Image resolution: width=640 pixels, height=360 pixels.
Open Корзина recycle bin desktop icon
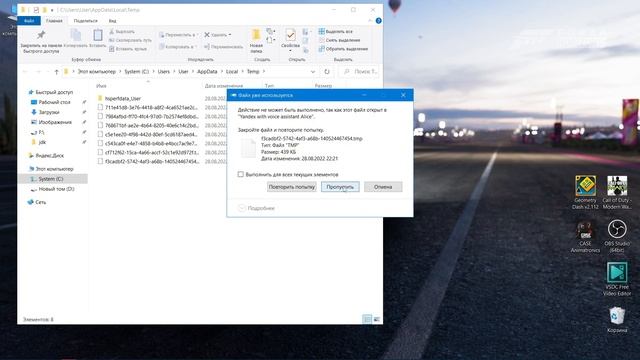pos(617,320)
